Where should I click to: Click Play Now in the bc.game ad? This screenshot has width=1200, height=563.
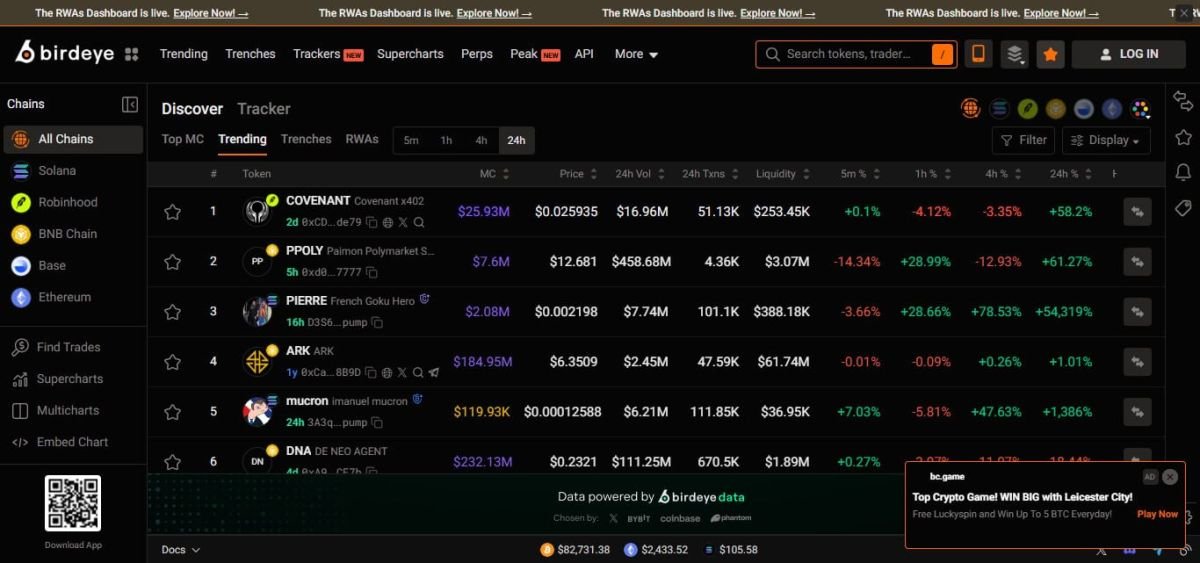pos(1157,514)
